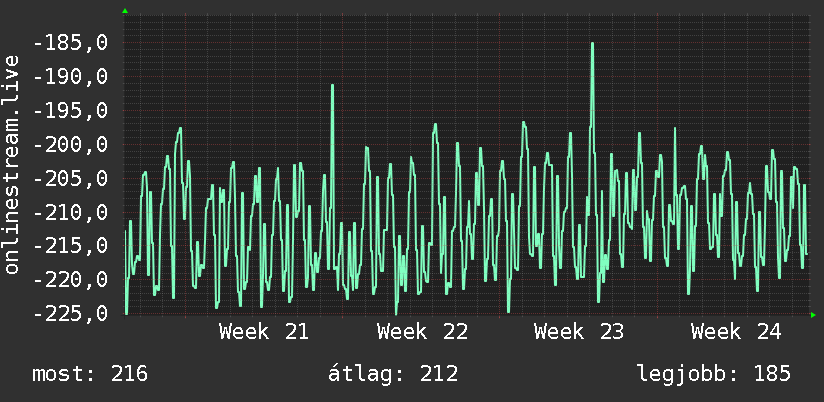Screen dimensions: 824x402
Task: Click the -210,0 y-axis label
Action: point(70,213)
